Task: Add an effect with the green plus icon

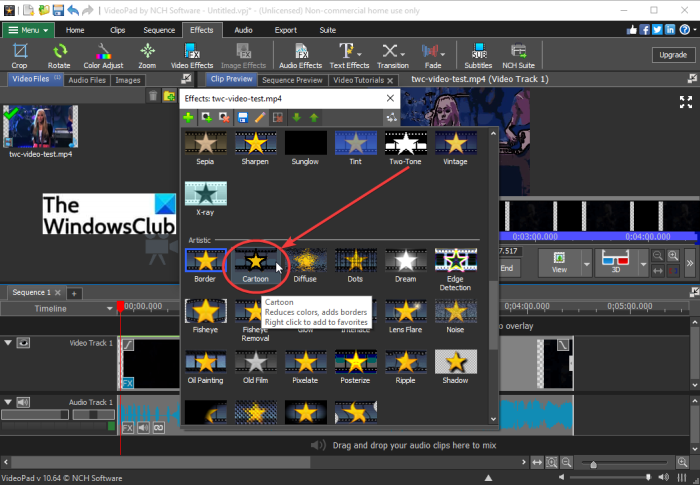Action: 188,117
